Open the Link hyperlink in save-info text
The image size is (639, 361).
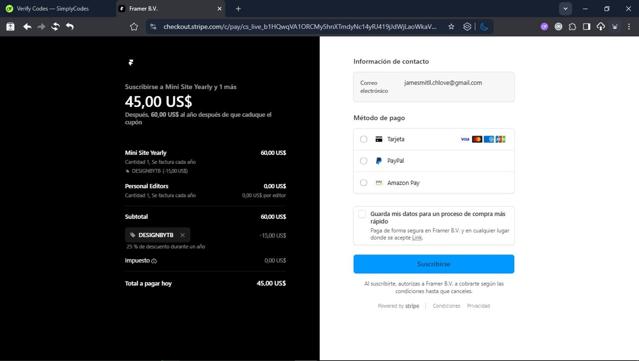(416, 238)
